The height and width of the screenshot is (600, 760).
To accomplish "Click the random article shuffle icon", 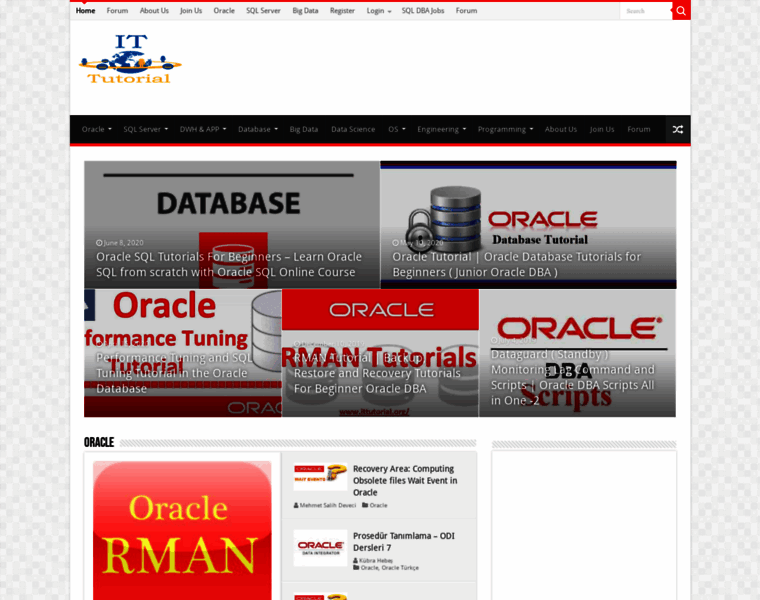I will click(x=678, y=129).
